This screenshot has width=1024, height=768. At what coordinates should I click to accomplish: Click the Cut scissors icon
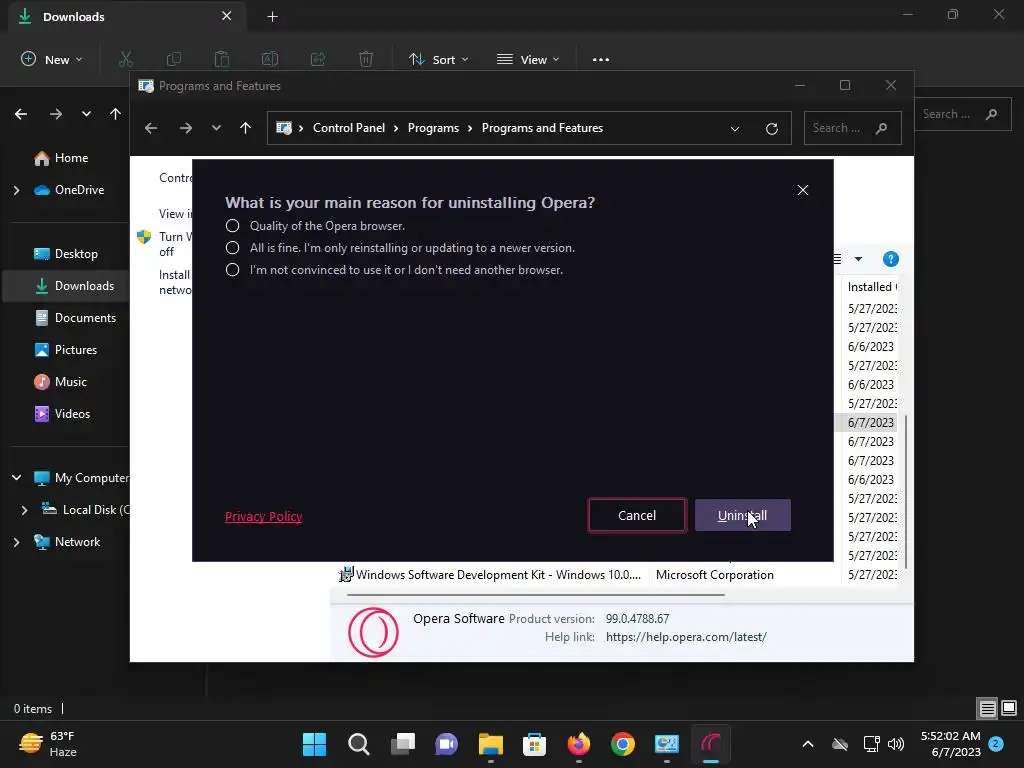[x=126, y=59]
